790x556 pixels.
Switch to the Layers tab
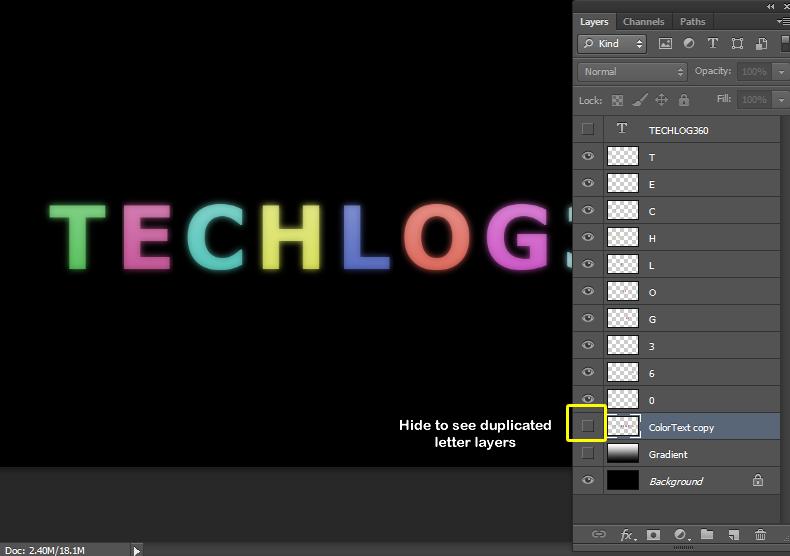pos(594,22)
